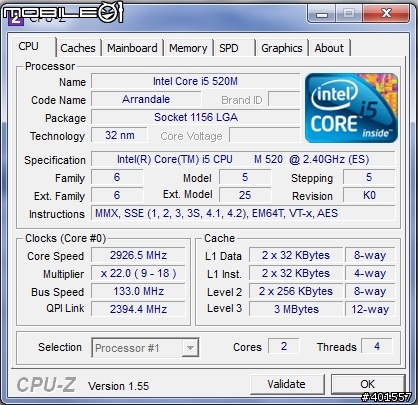
Task: Select the Memory tab
Action: point(188,48)
